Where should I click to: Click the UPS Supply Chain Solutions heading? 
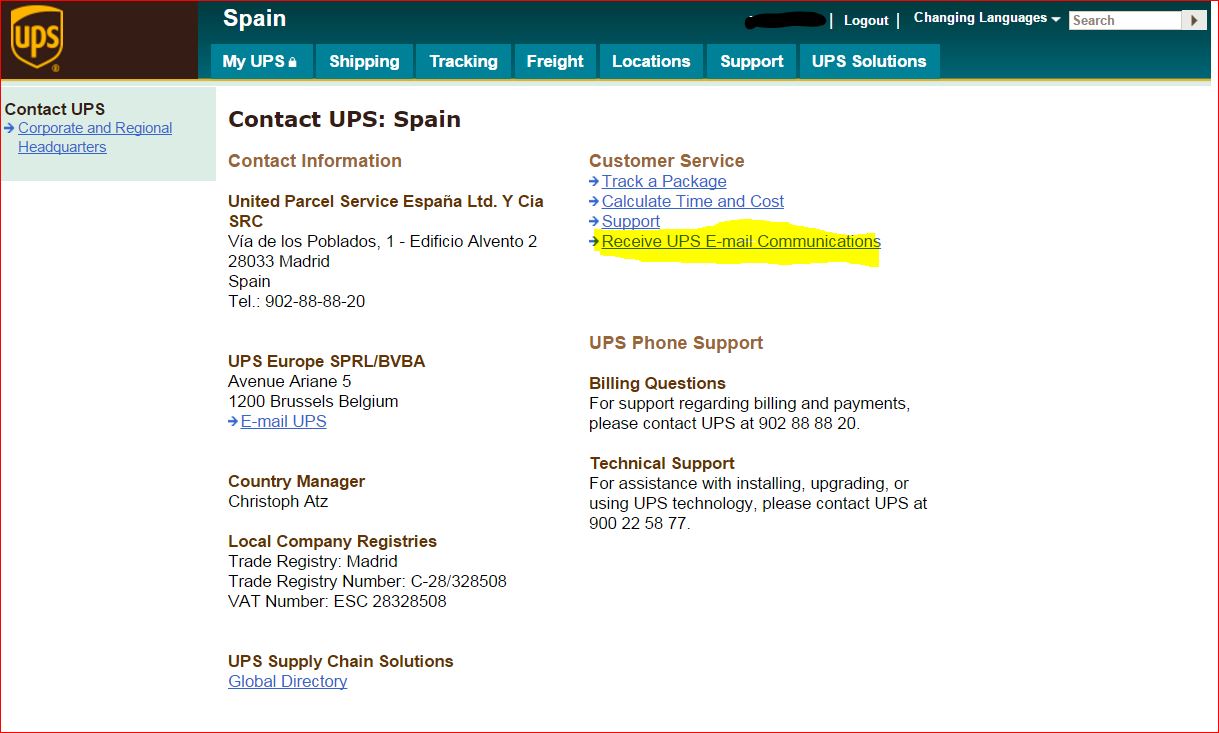click(x=341, y=661)
